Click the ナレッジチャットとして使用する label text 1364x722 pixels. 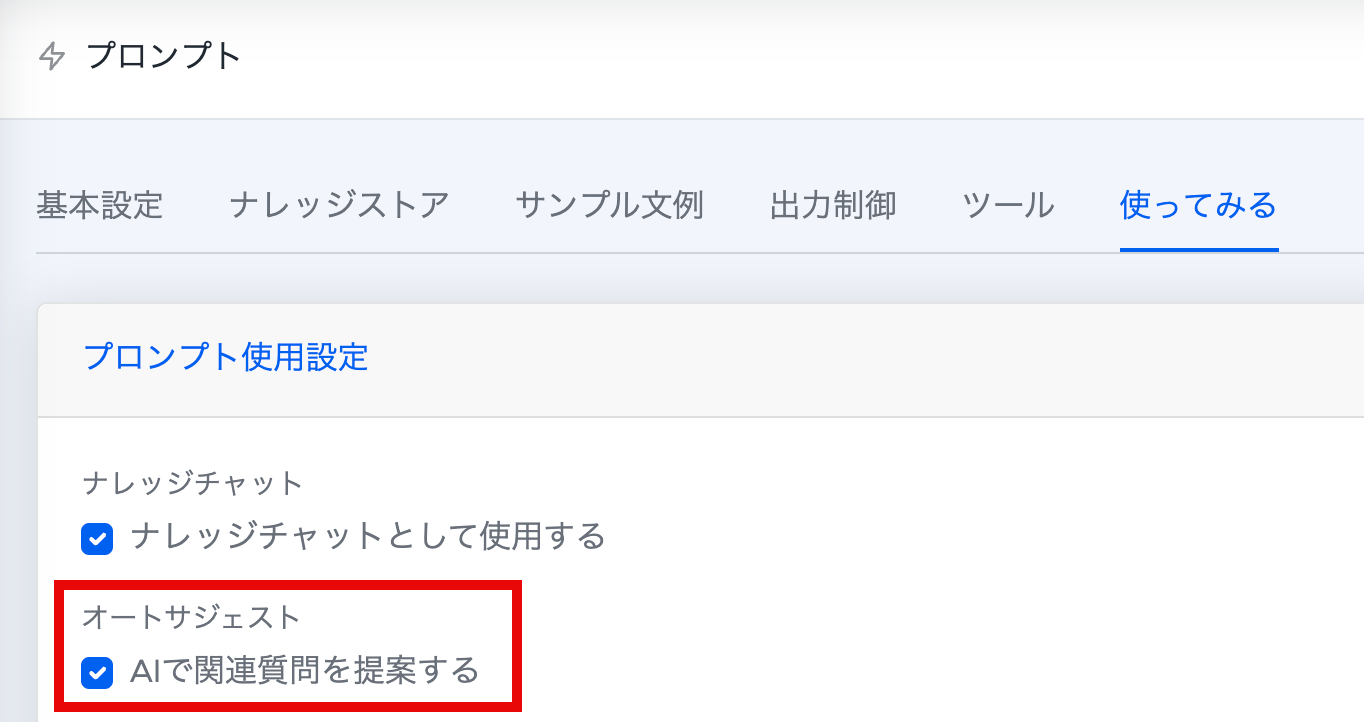point(368,537)
